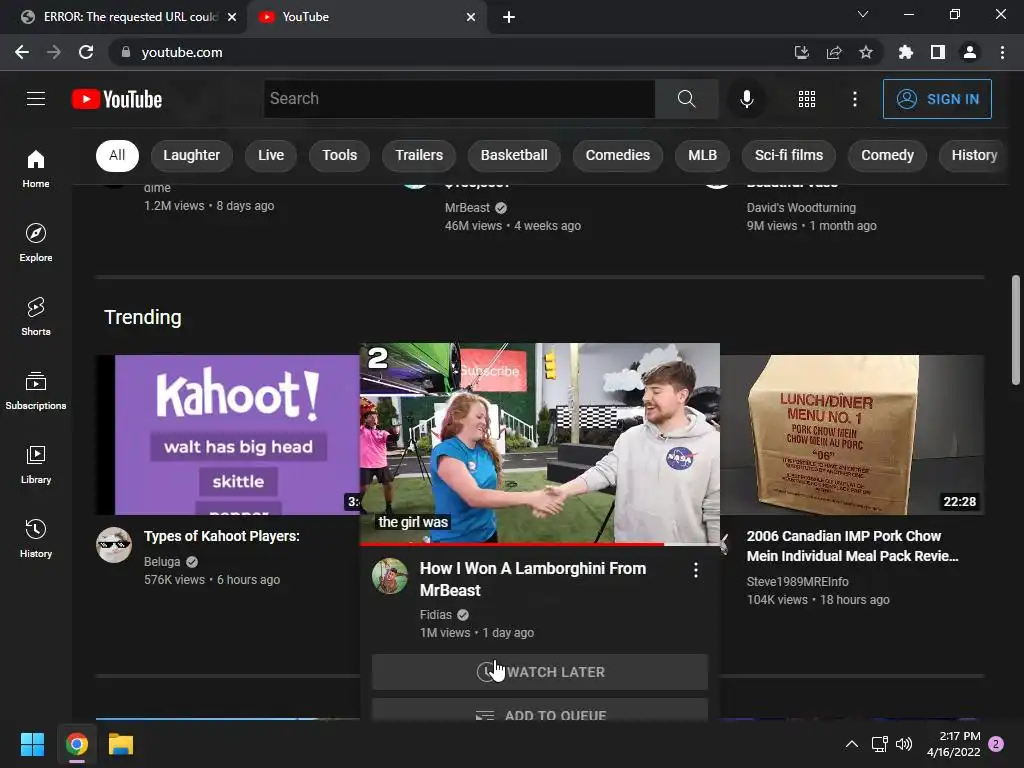Open Explore in sidebar
The height and width of the screenshot is (768, 1024).
(36, 242)
